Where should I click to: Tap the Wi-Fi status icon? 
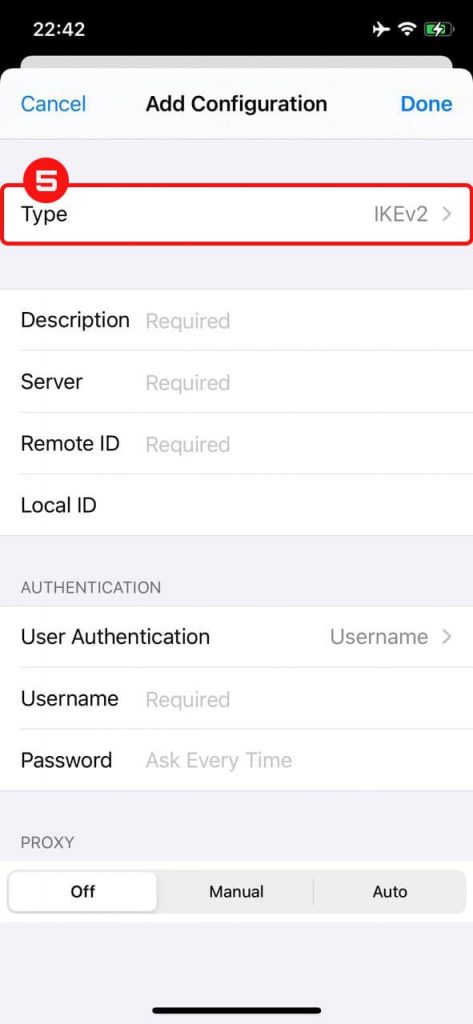[x=408, y=29]
